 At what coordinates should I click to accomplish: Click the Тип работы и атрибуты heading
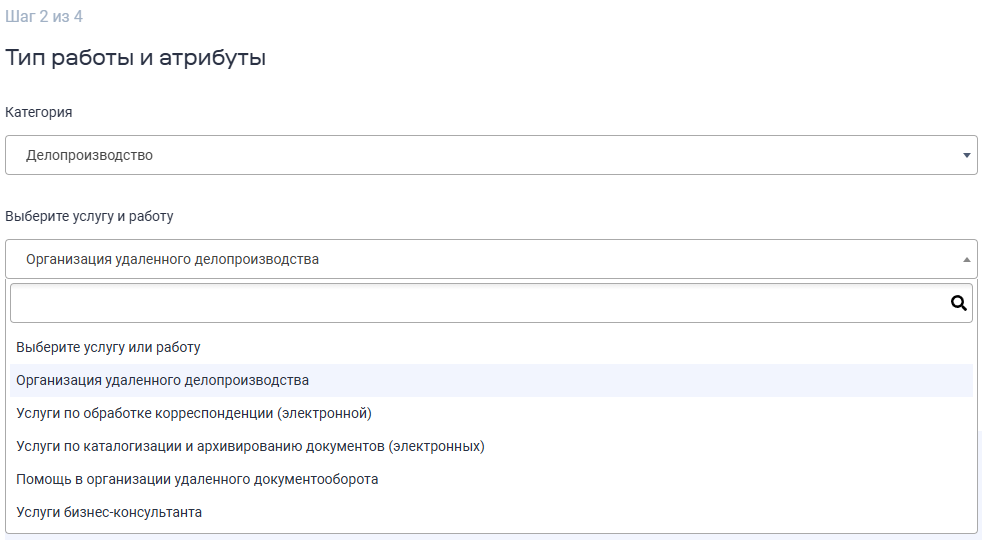click(x=136, y=58)
